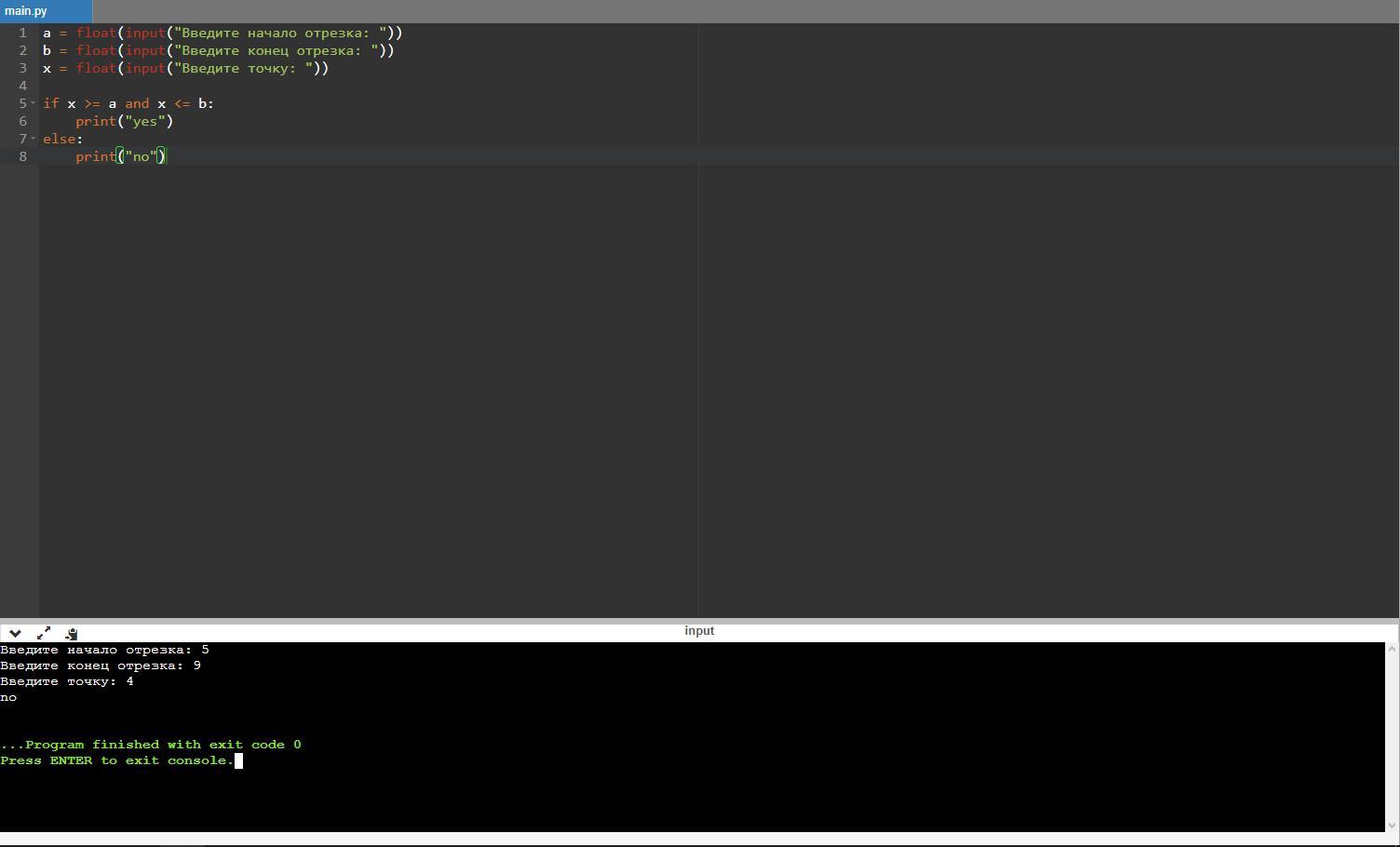This screenshot has height=847, width=1400.
Task: Click console line "Введите начало отрезка: 5"
Action: click(x=104, y=650)
